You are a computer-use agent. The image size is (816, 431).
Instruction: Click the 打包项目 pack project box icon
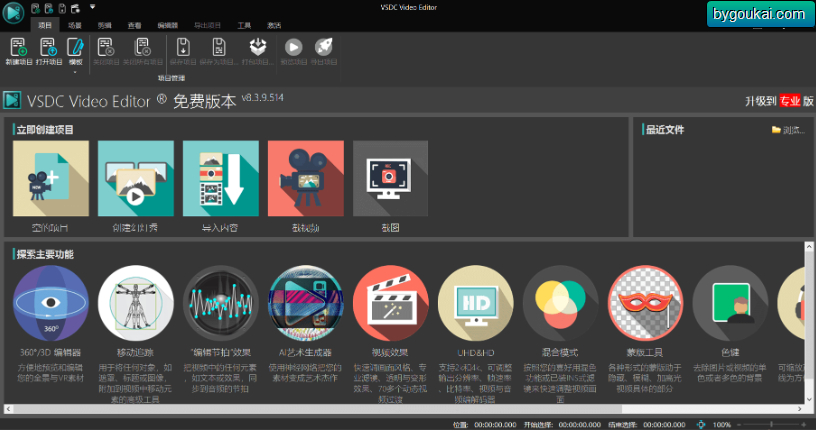point(258,47)
